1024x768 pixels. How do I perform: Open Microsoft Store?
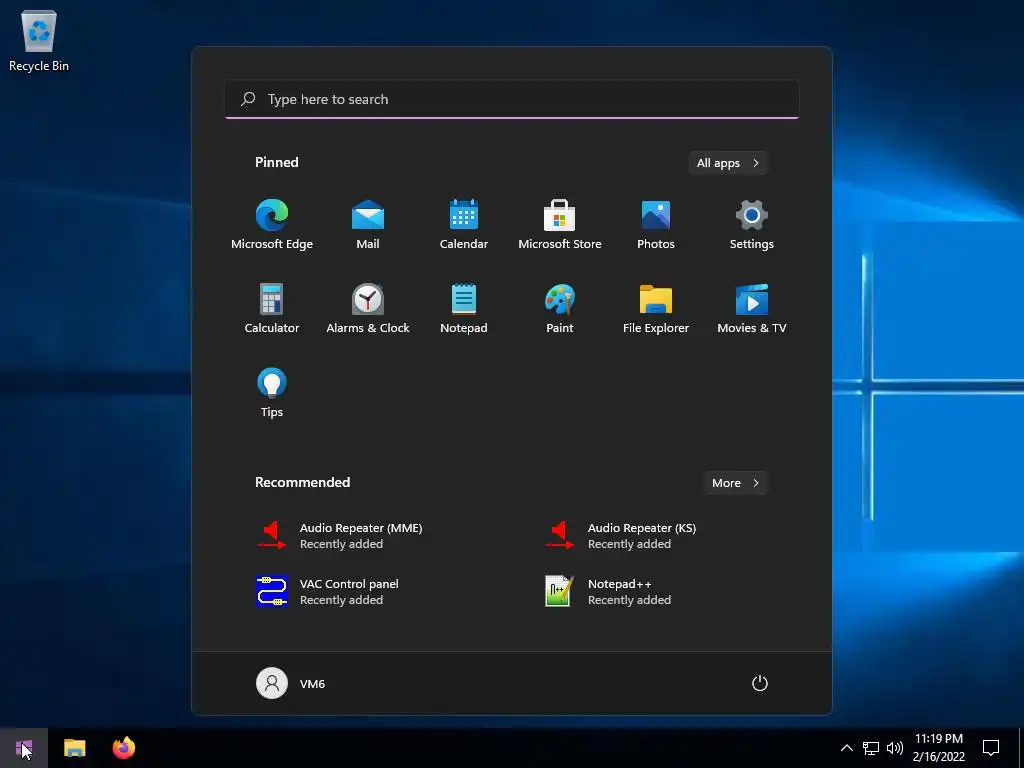pyautogui.click(x=560, y=225)
